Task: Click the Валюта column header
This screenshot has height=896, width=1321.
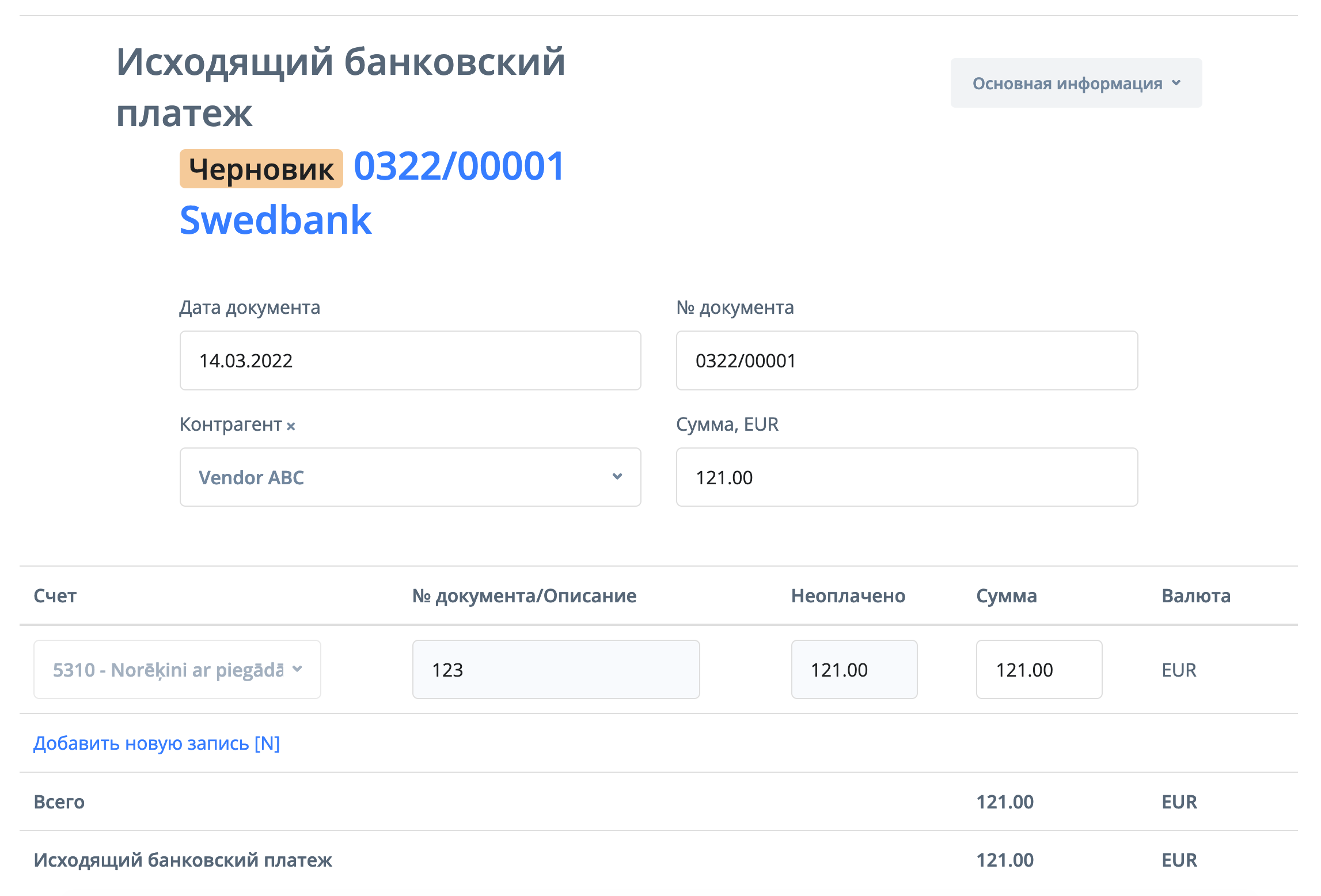Action: tap(1195, 596)
